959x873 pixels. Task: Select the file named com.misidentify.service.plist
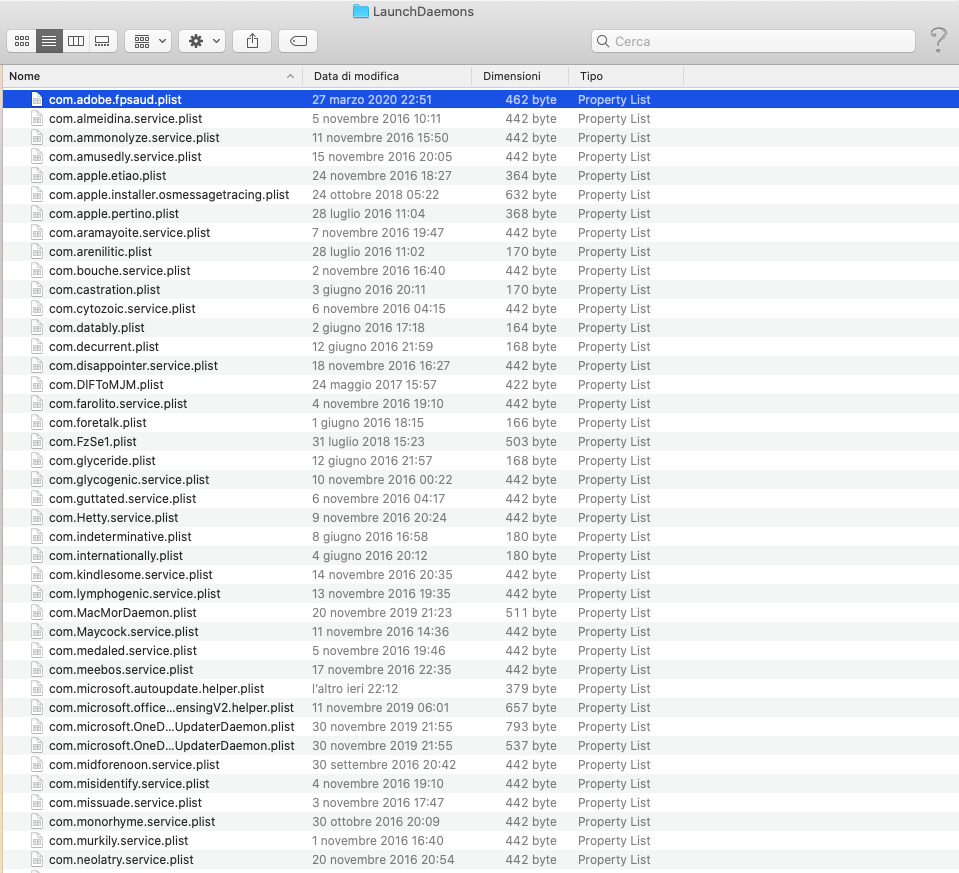(128, 782)
